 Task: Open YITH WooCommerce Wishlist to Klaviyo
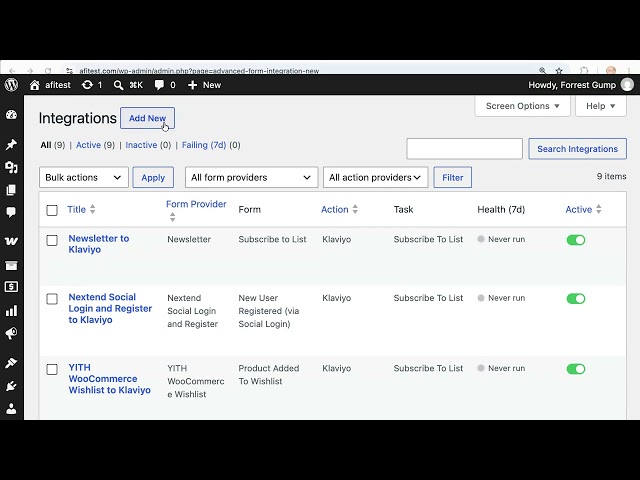pos(109,378)
